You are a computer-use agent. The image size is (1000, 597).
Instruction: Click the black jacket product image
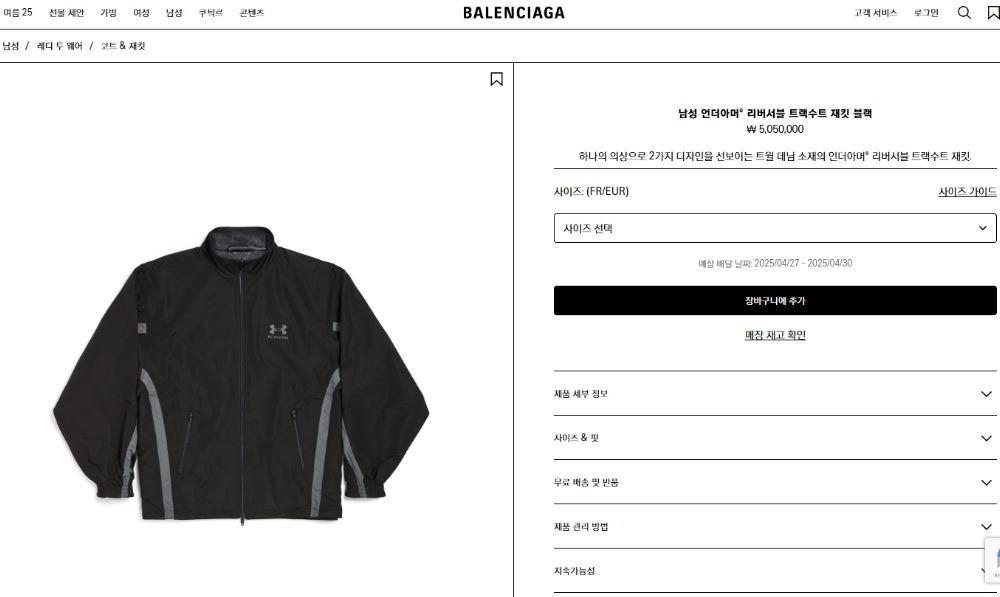pos(241,375)
